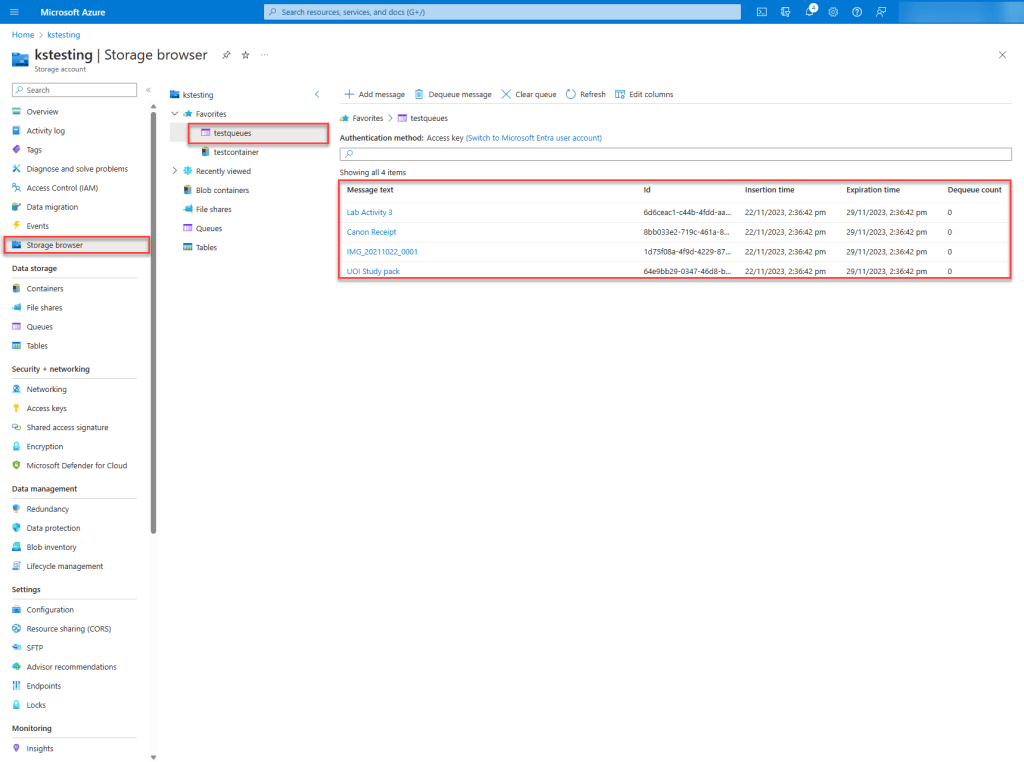Open the notifications bell icon
Image resolution: width=1024 pixels, height=762 pixels.
tap(810, 12)
